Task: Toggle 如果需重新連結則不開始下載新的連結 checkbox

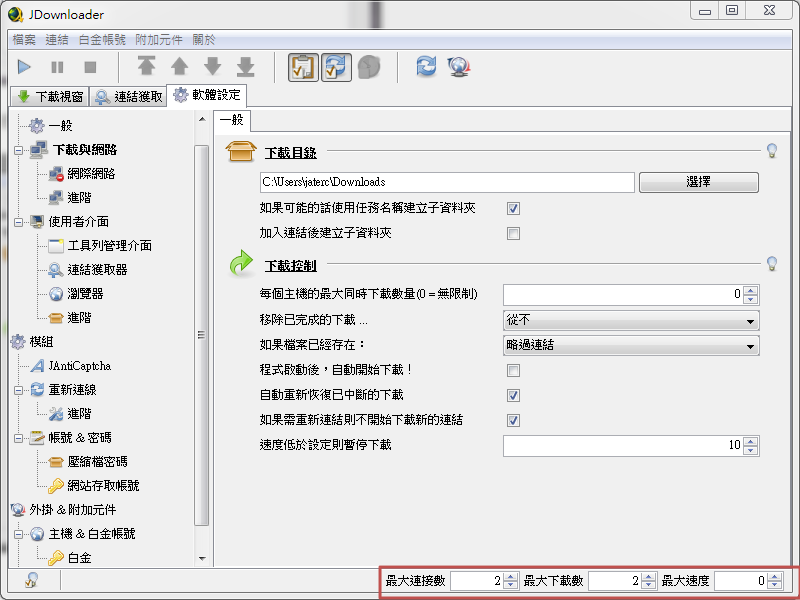Action: 513,420
